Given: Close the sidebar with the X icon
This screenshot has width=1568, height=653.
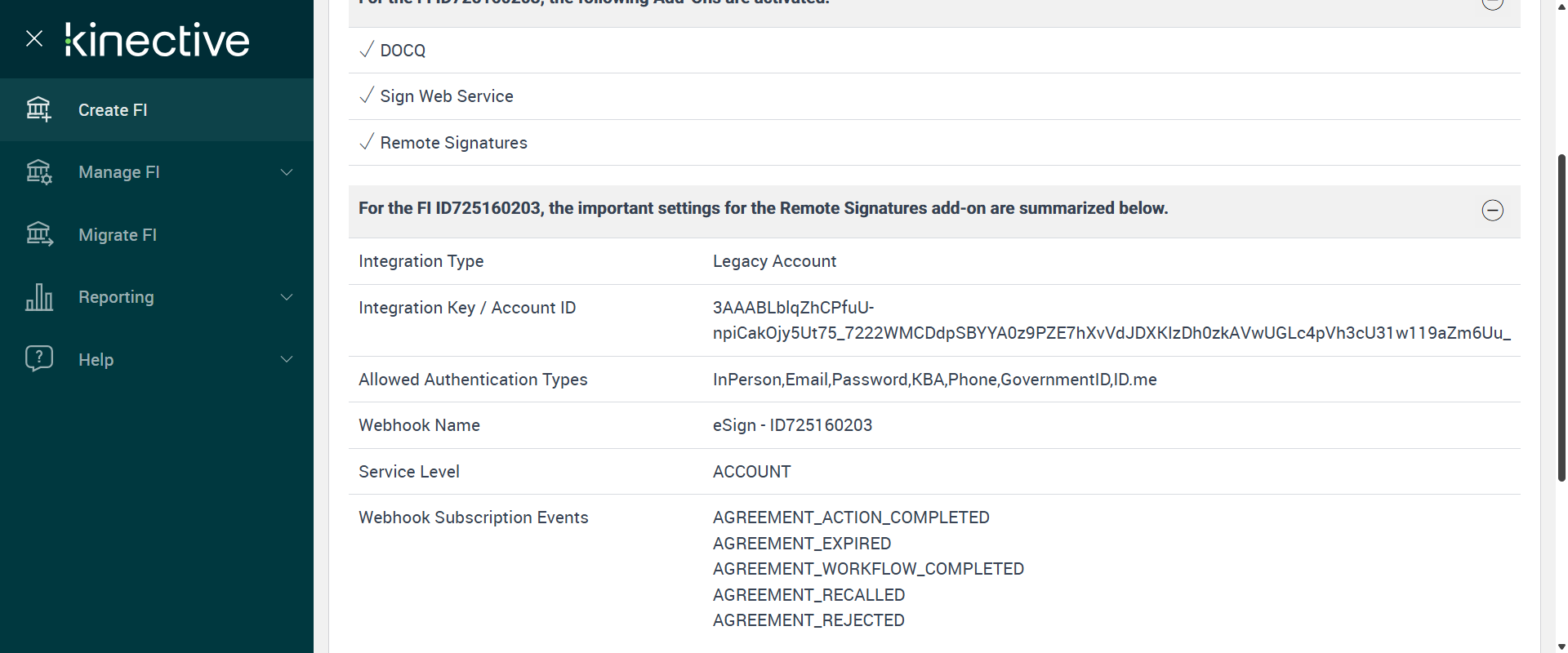Looking at the screenshot, I should pos(34,38).
